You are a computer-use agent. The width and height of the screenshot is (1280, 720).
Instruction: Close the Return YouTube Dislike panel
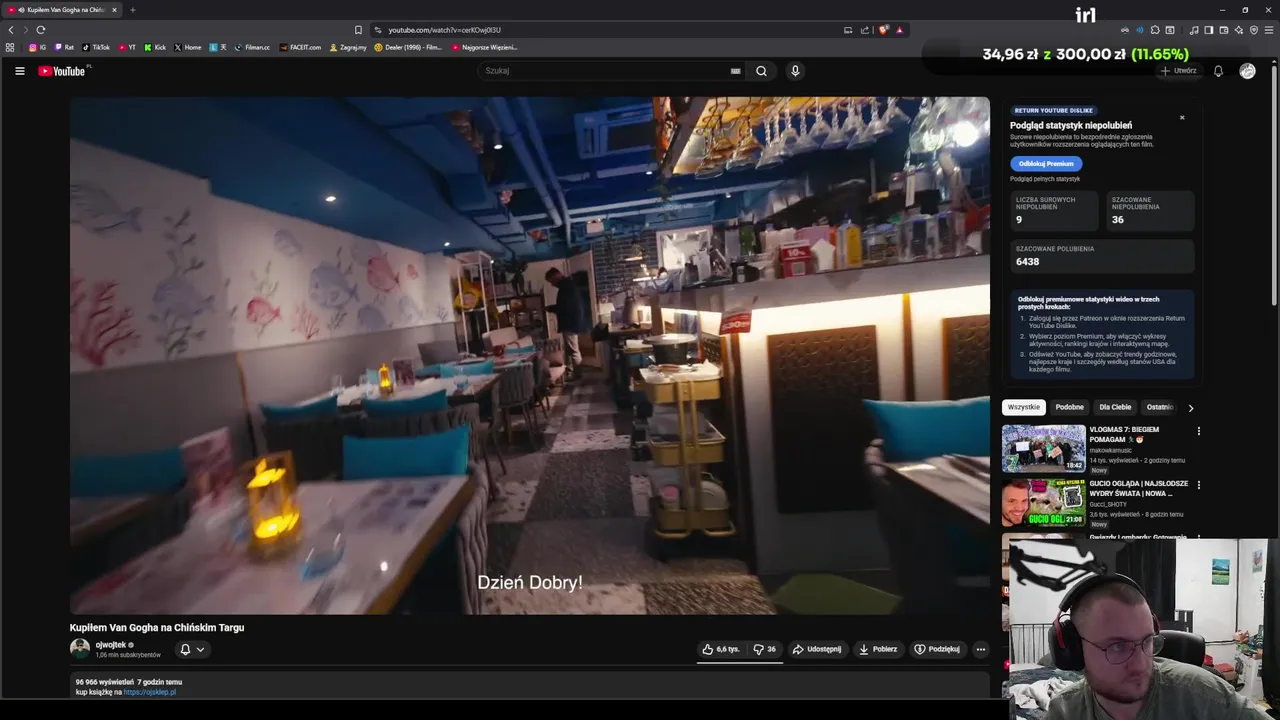click(x=1182, y=118)
